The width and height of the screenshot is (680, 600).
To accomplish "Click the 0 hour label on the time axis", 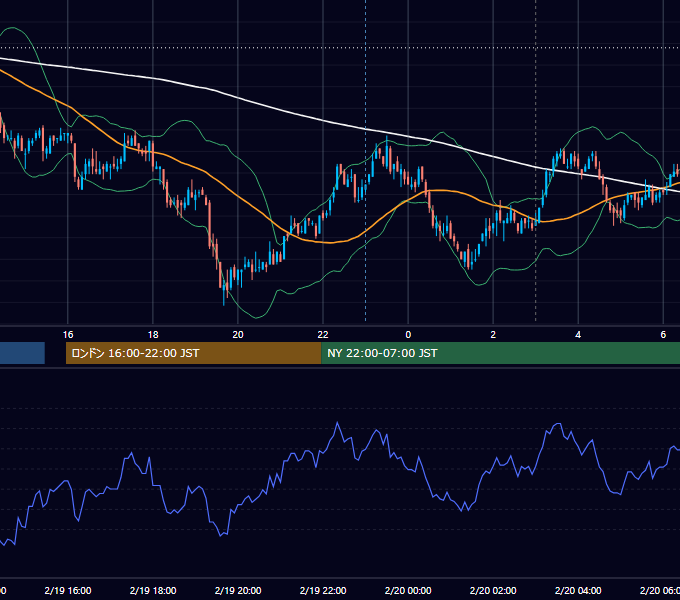I will click(x=408, y=335).
